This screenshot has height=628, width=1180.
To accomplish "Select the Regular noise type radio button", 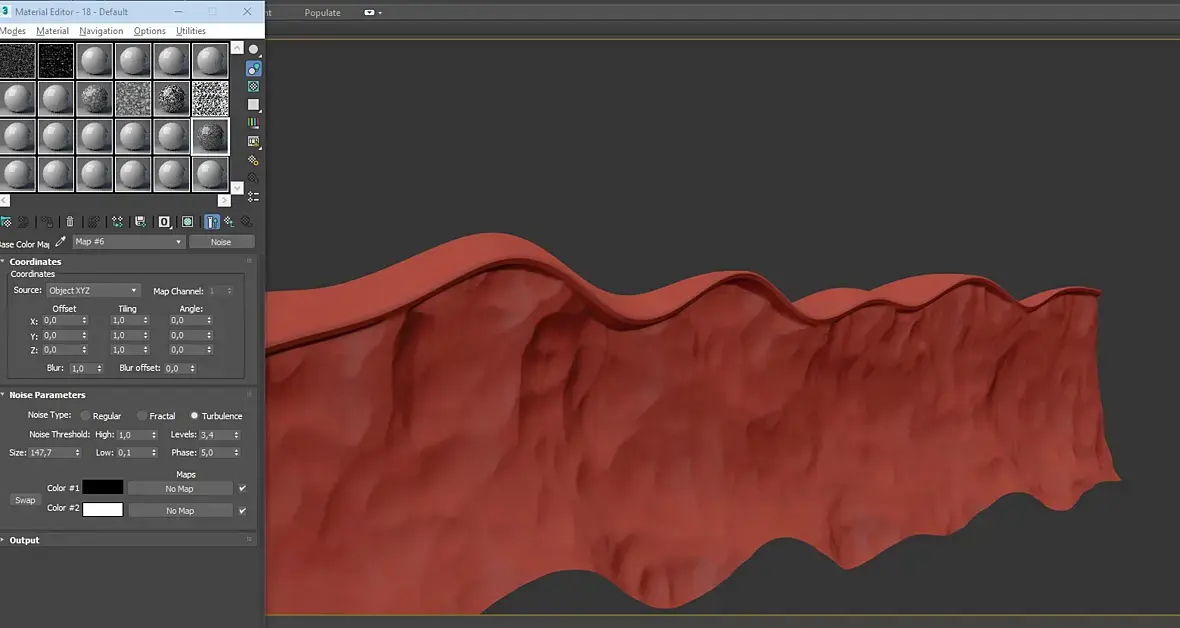I will click(x=86, y=416).
